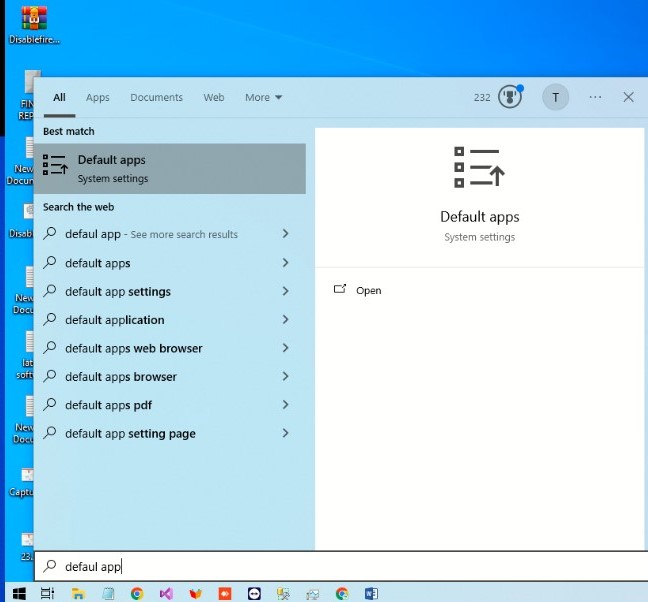Select the 'default app settings' web suggestion
The image size is (648, 602).
(118, 292)
